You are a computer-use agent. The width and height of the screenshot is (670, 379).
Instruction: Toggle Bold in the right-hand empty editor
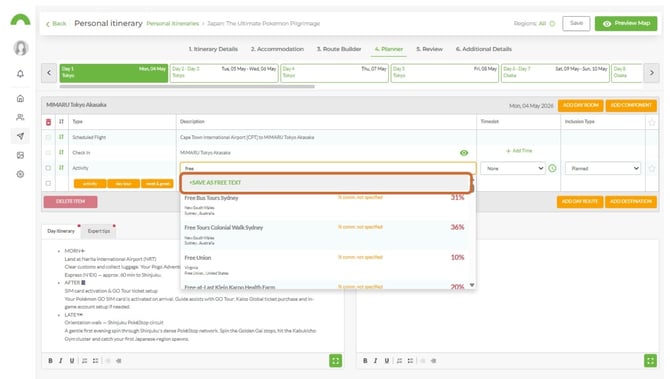pyautogui.click(x=365, y=361)
